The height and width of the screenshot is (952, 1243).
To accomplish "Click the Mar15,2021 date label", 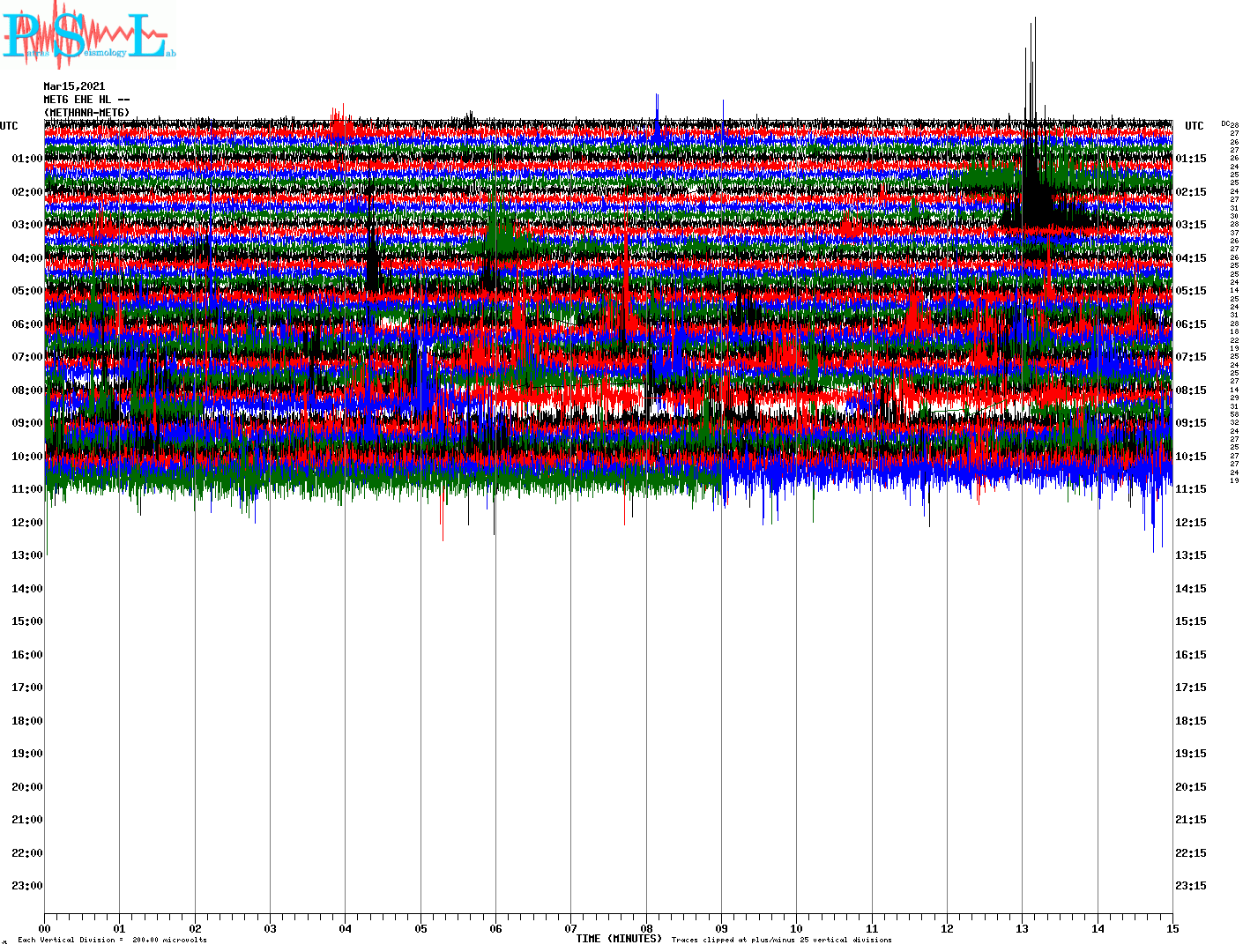I will coord(74,86).
